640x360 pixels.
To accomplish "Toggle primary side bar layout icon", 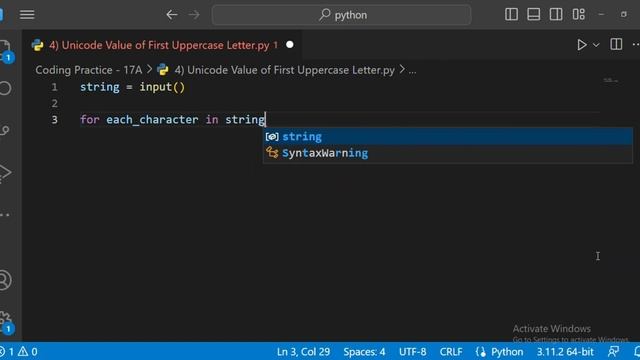I will click(511, 15).
